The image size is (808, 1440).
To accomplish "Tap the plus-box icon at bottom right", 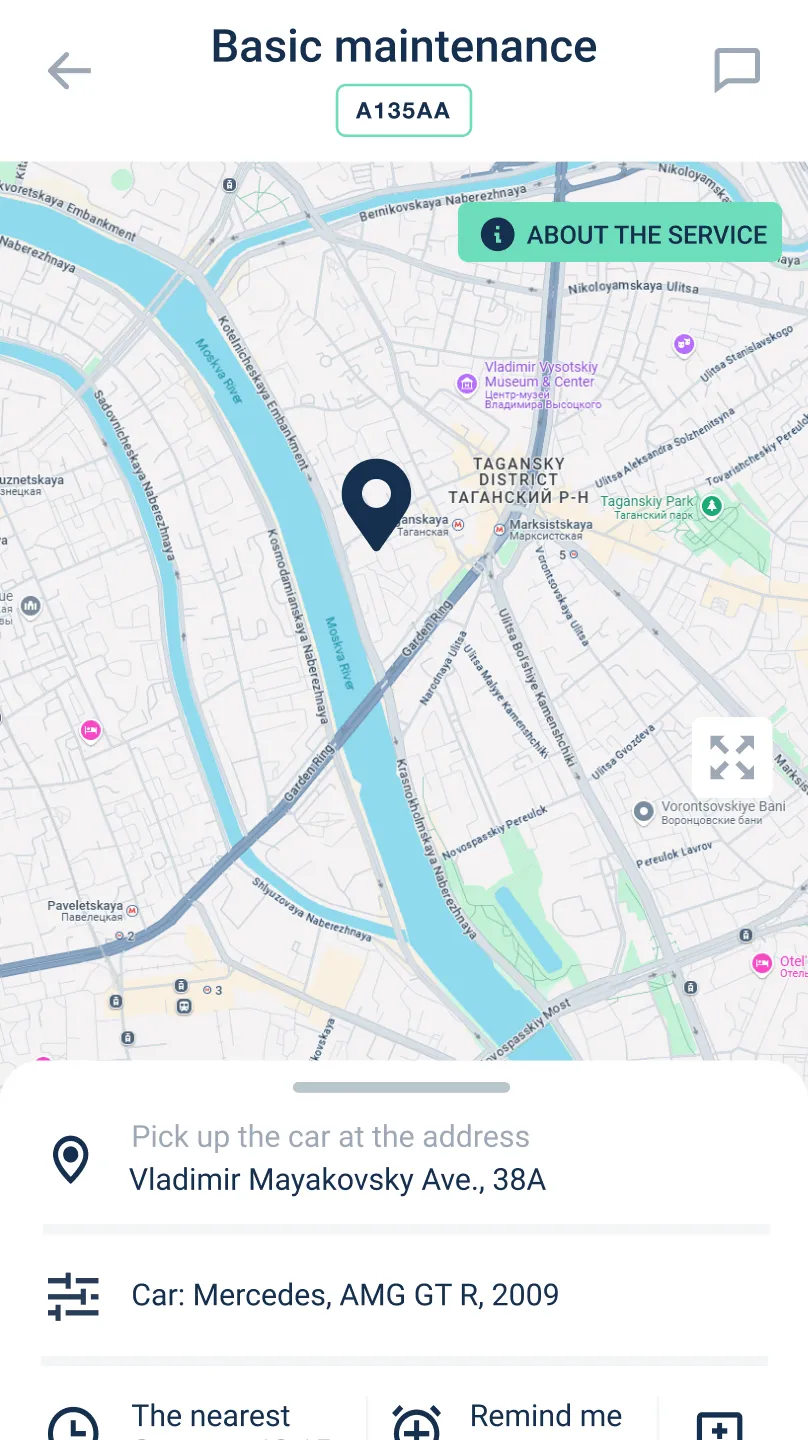I will coord(719,1426).
